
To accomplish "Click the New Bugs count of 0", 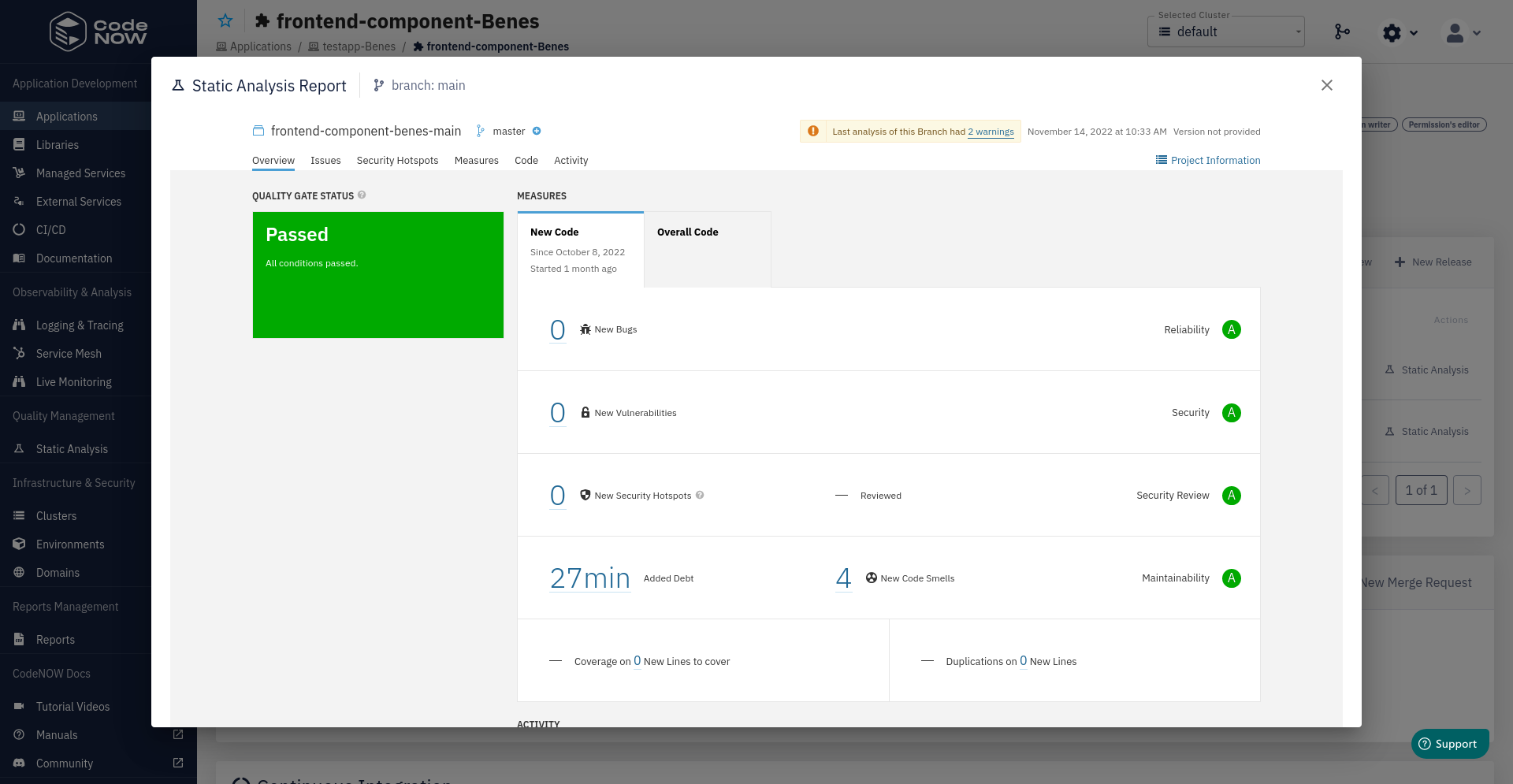I will click(x=558, y=329).
